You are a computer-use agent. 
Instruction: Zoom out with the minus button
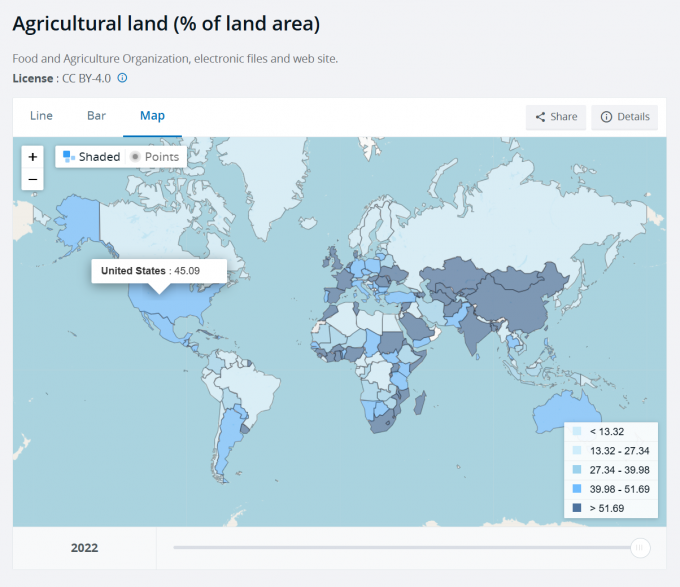tap(33, 179)
